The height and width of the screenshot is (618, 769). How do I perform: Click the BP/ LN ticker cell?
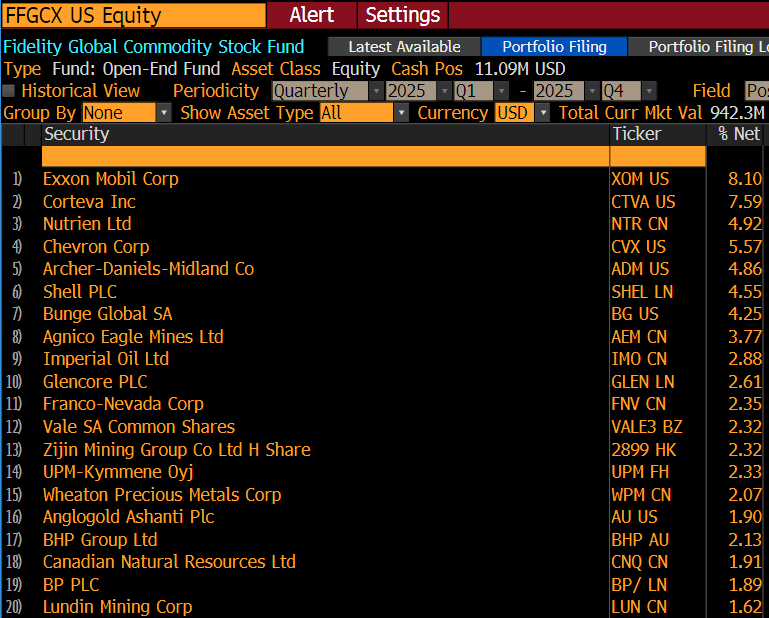[639, 585]
